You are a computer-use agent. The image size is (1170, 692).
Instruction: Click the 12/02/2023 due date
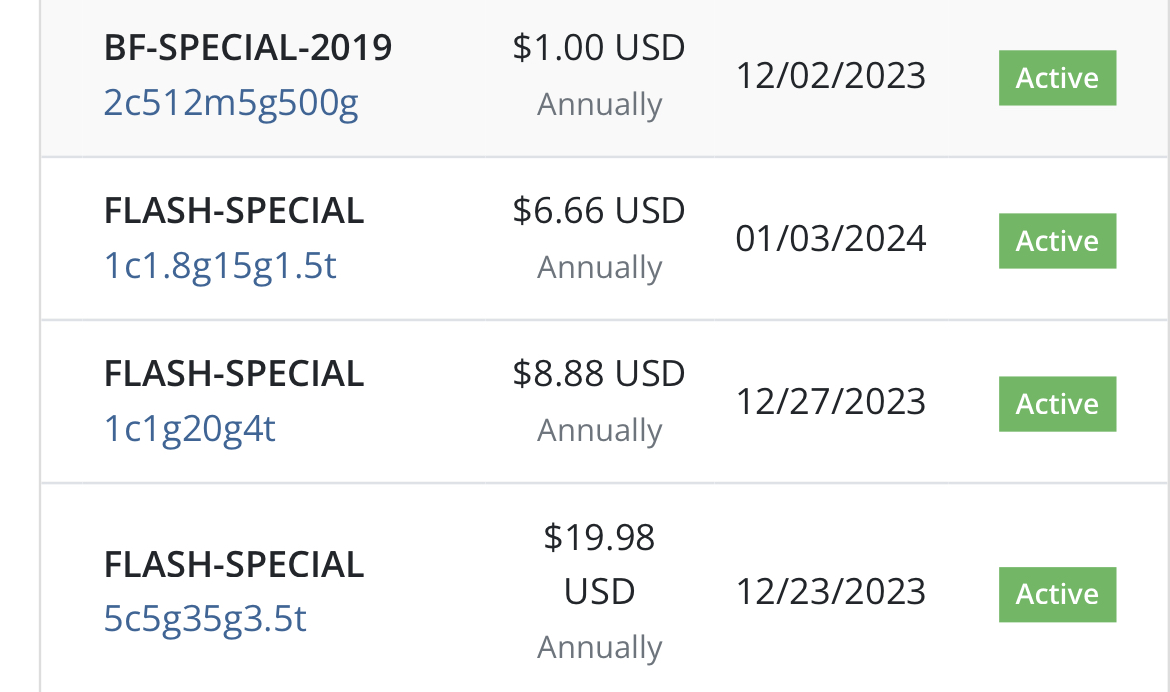(831, 76)
